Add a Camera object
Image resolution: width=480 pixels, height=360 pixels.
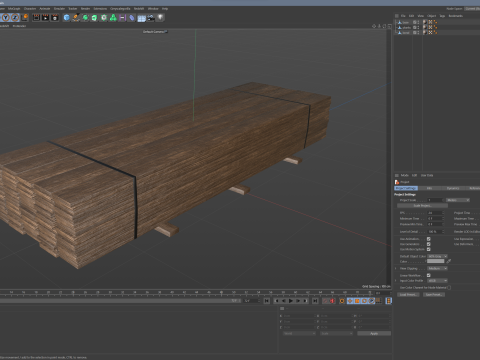point(151,17)
